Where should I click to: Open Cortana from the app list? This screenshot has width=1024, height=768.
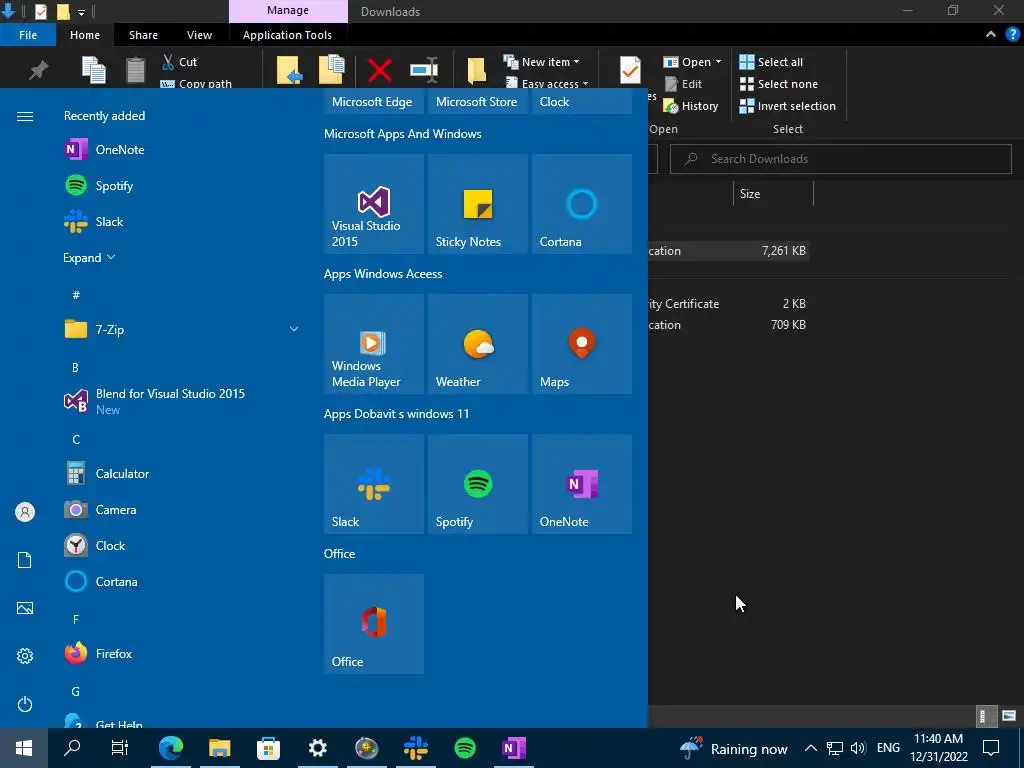coord(182,581)
